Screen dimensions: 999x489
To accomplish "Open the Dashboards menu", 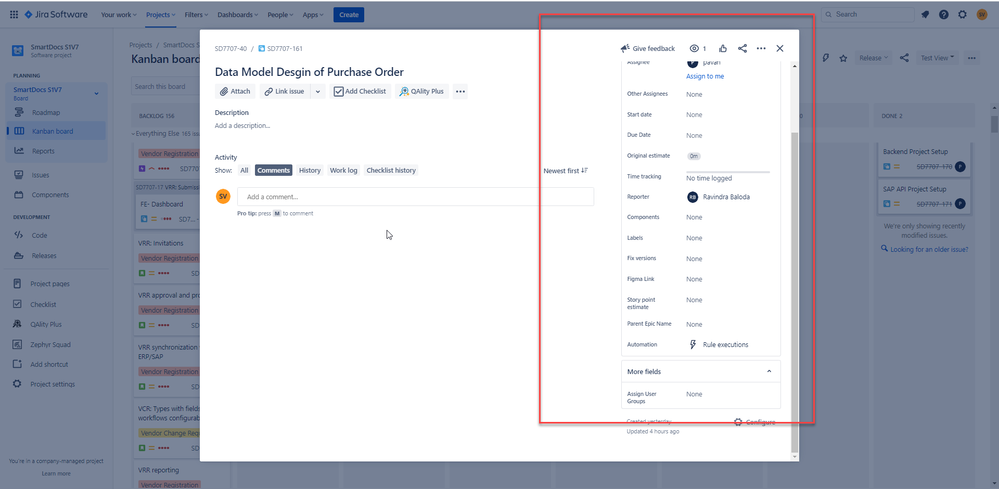I will 238,15.
